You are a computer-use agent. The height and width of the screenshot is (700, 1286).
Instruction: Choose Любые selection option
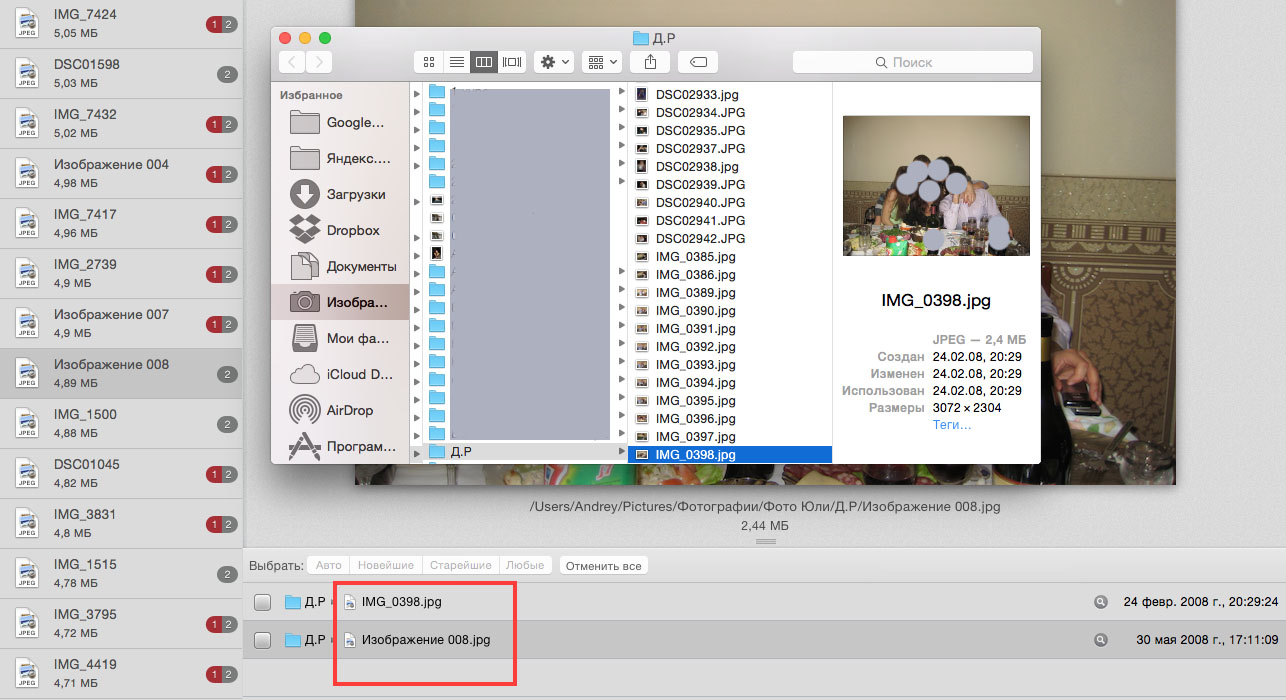525,565
